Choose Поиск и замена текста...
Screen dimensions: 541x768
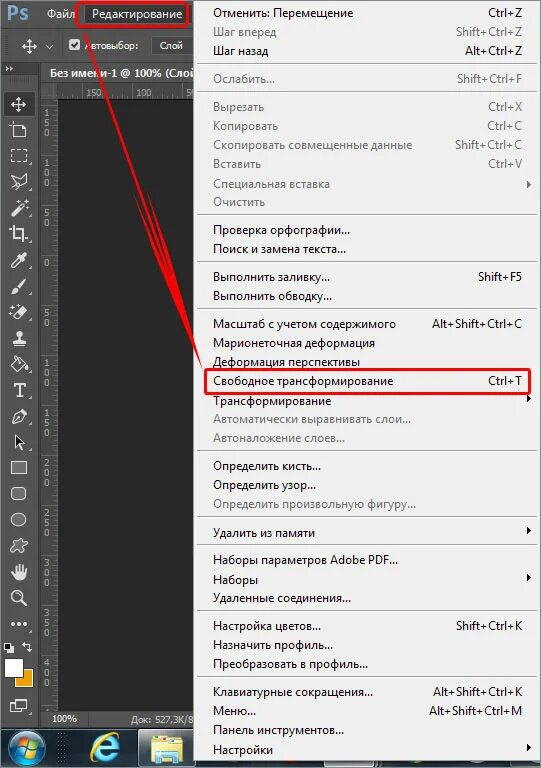tap(367, 249)
